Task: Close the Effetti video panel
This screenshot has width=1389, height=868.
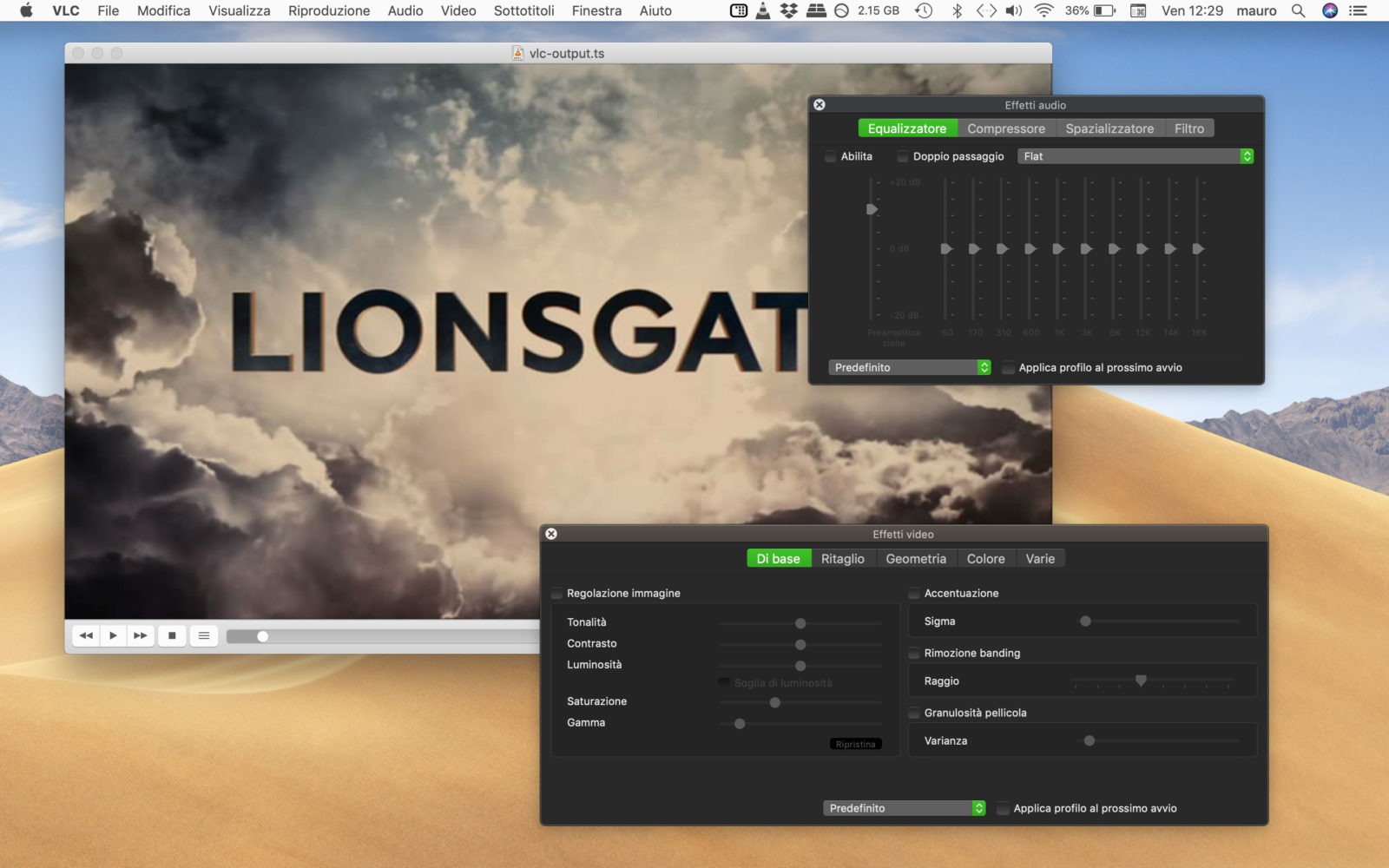Action: 551,534
